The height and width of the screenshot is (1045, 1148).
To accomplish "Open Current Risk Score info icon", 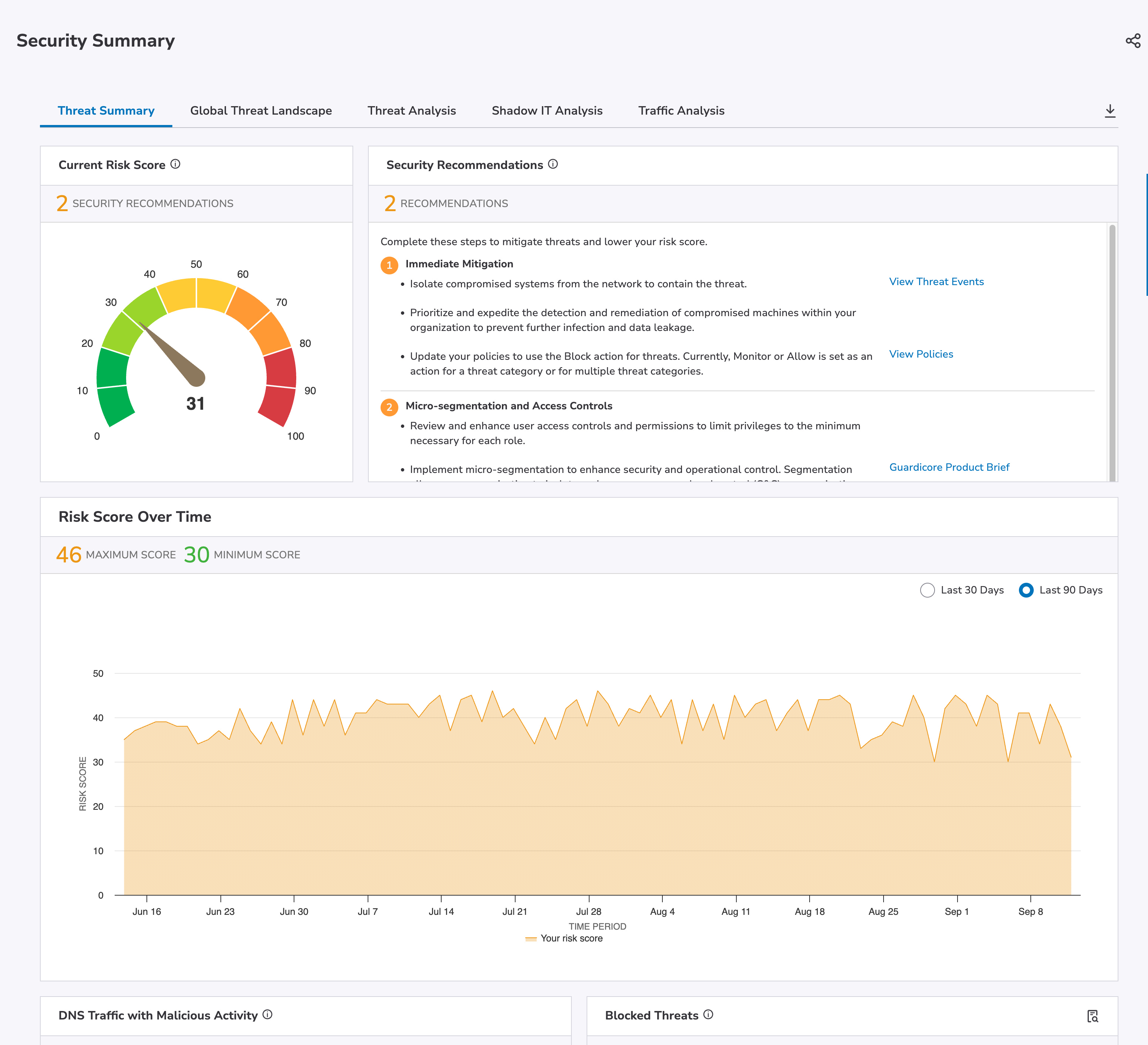I will (175, 164).
